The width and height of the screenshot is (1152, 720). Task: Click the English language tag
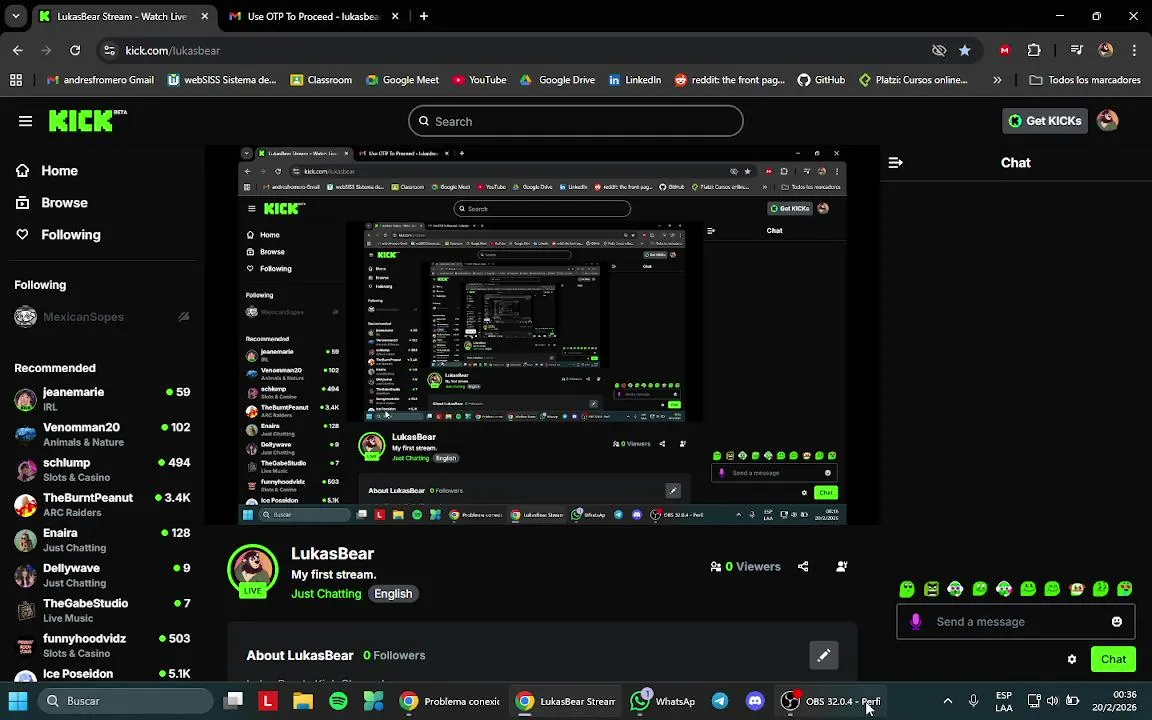pyautogui.click(x=393, y=594)
